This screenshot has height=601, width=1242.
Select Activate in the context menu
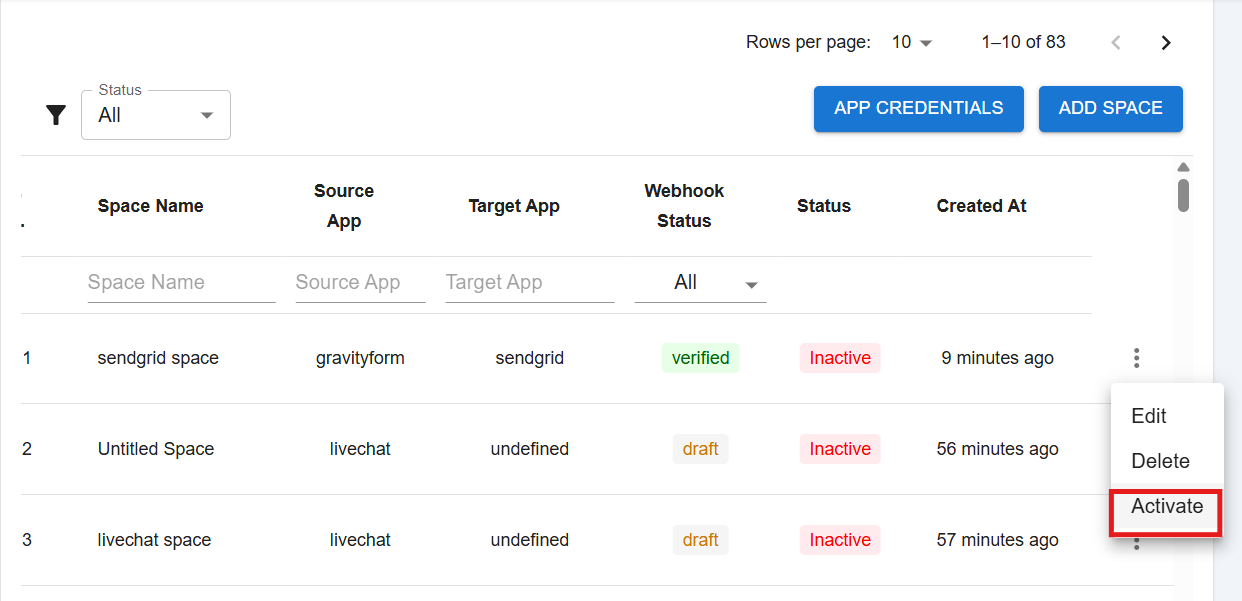coord(1167,507)
